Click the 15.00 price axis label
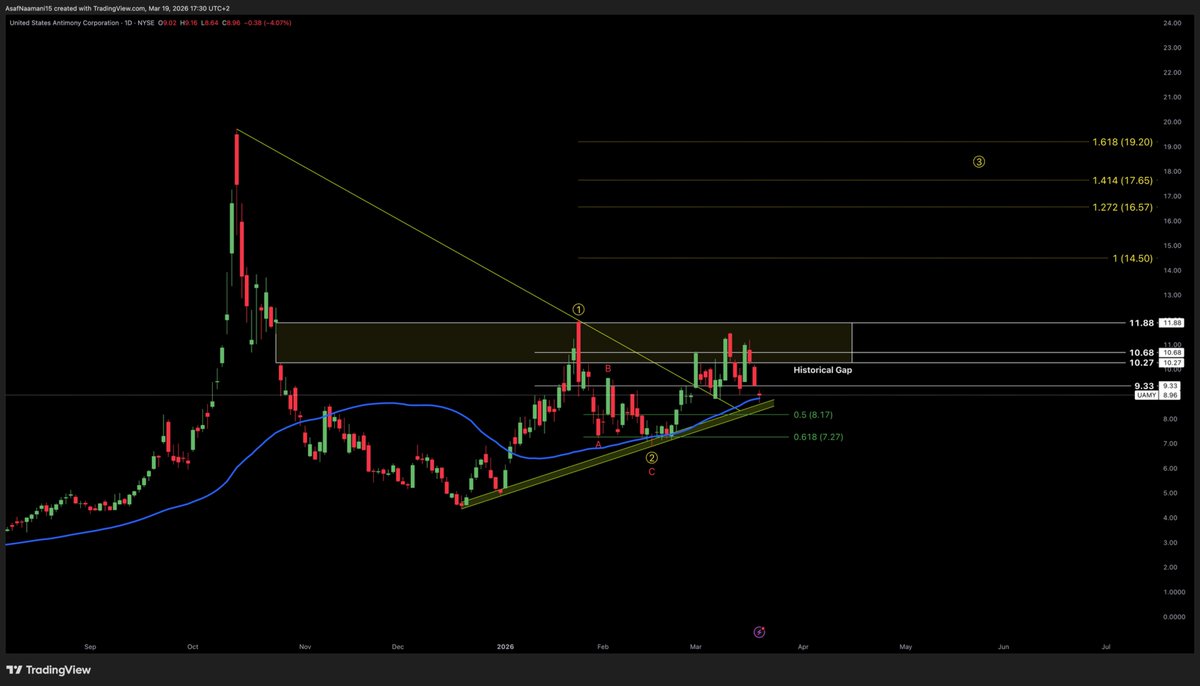Viewport: 1200px width, 686px height. pos(1173,246)
